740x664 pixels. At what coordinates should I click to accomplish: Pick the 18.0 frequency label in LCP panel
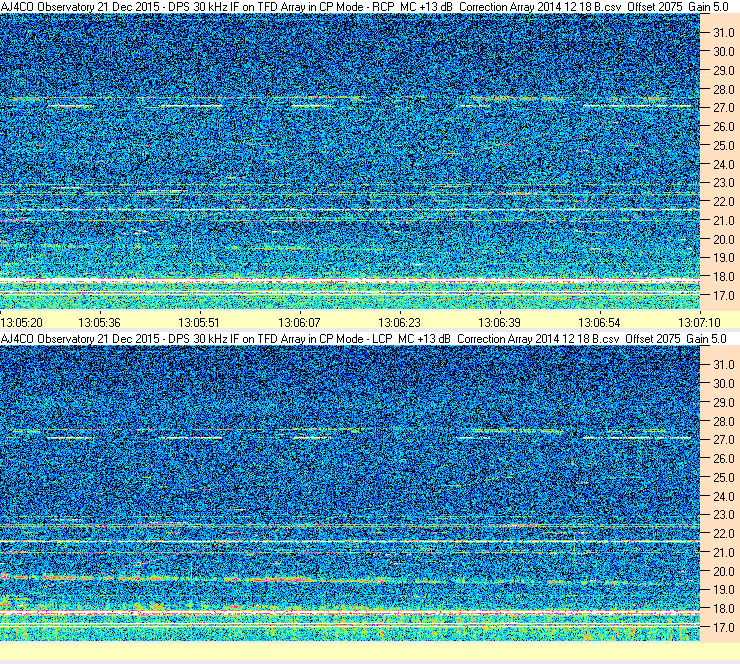pyautogui.click(x=723, y=609)
